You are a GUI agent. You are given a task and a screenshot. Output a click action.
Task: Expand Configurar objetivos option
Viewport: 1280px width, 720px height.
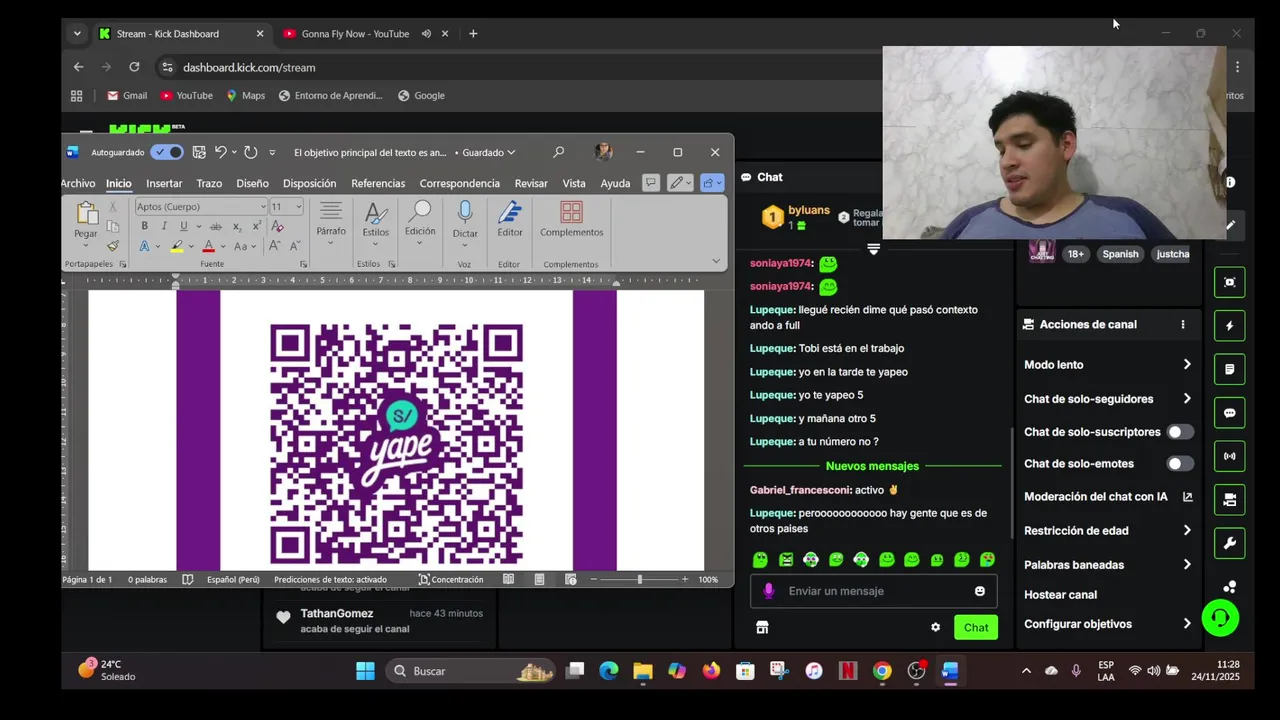click(x=1187, y=624)
